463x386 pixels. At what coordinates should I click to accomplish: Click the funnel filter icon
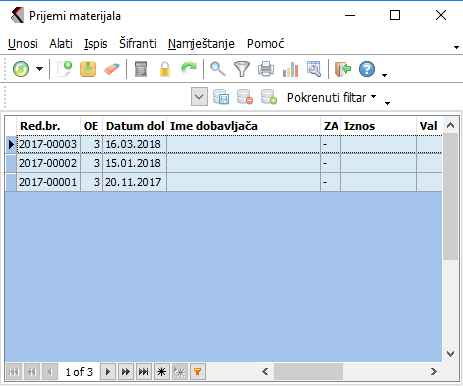point(242,69)
